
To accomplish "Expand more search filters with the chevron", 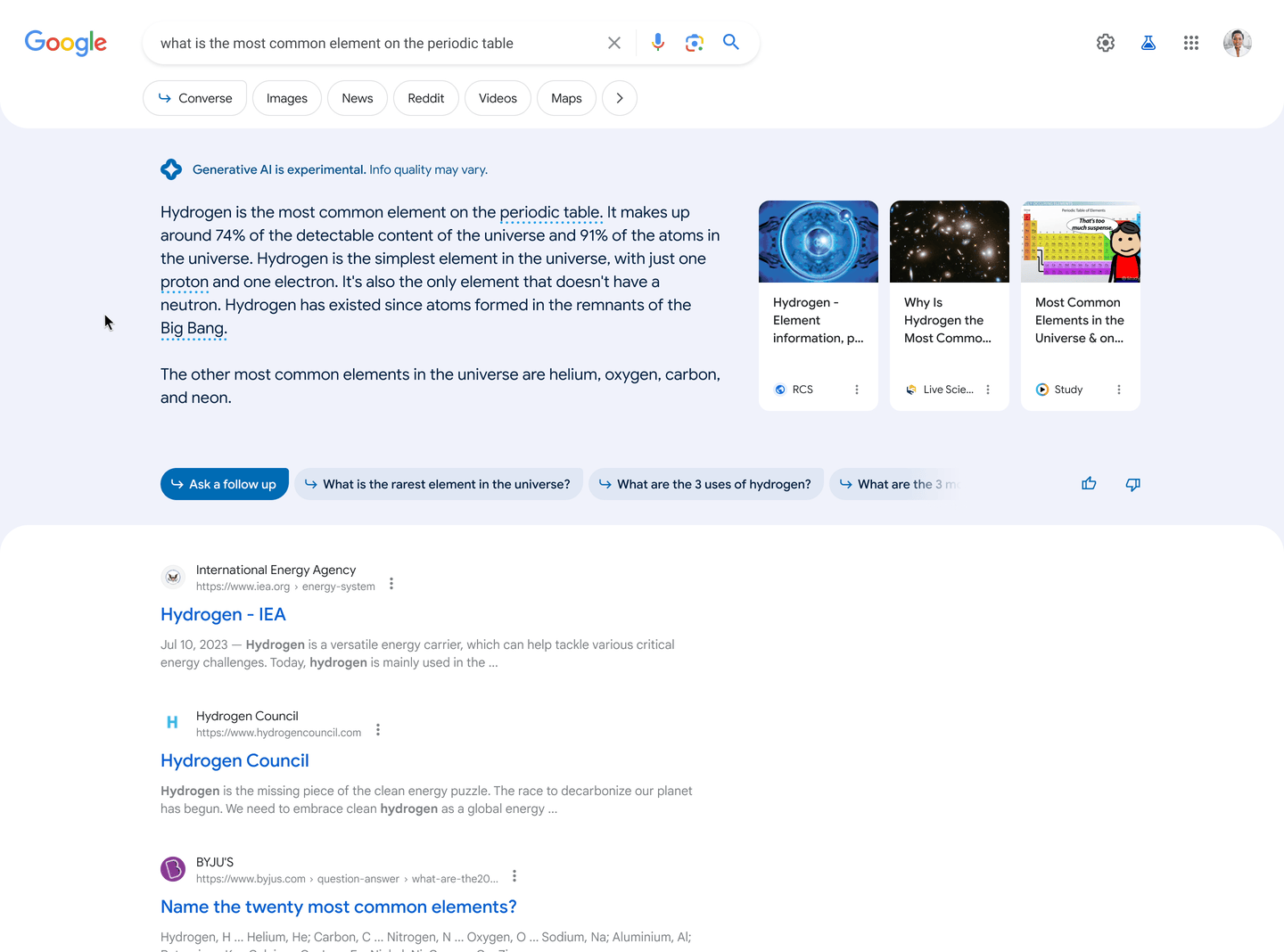I will coord(619,98).
